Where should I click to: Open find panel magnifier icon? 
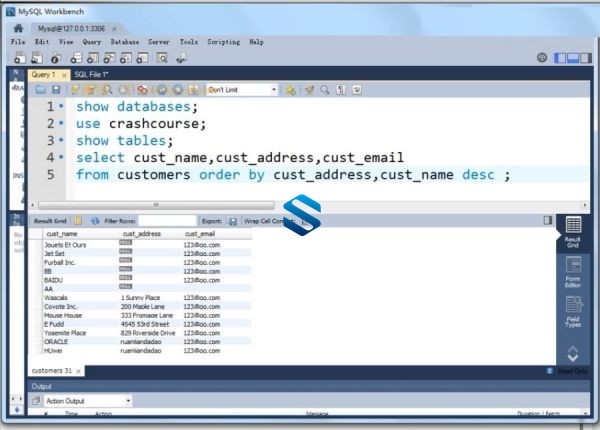[325, 90]
